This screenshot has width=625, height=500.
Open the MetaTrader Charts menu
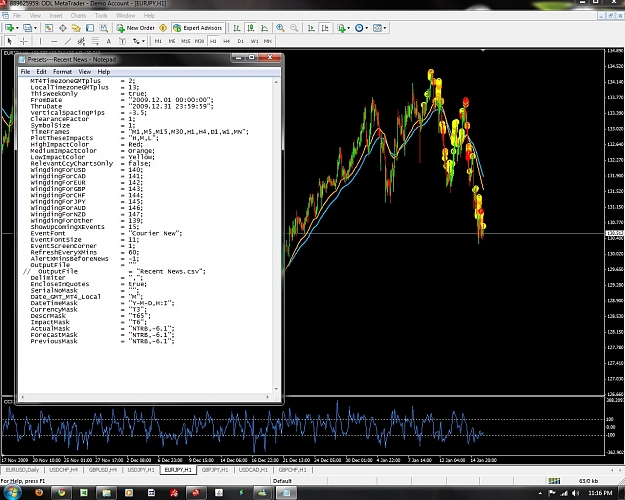(78, 16)
